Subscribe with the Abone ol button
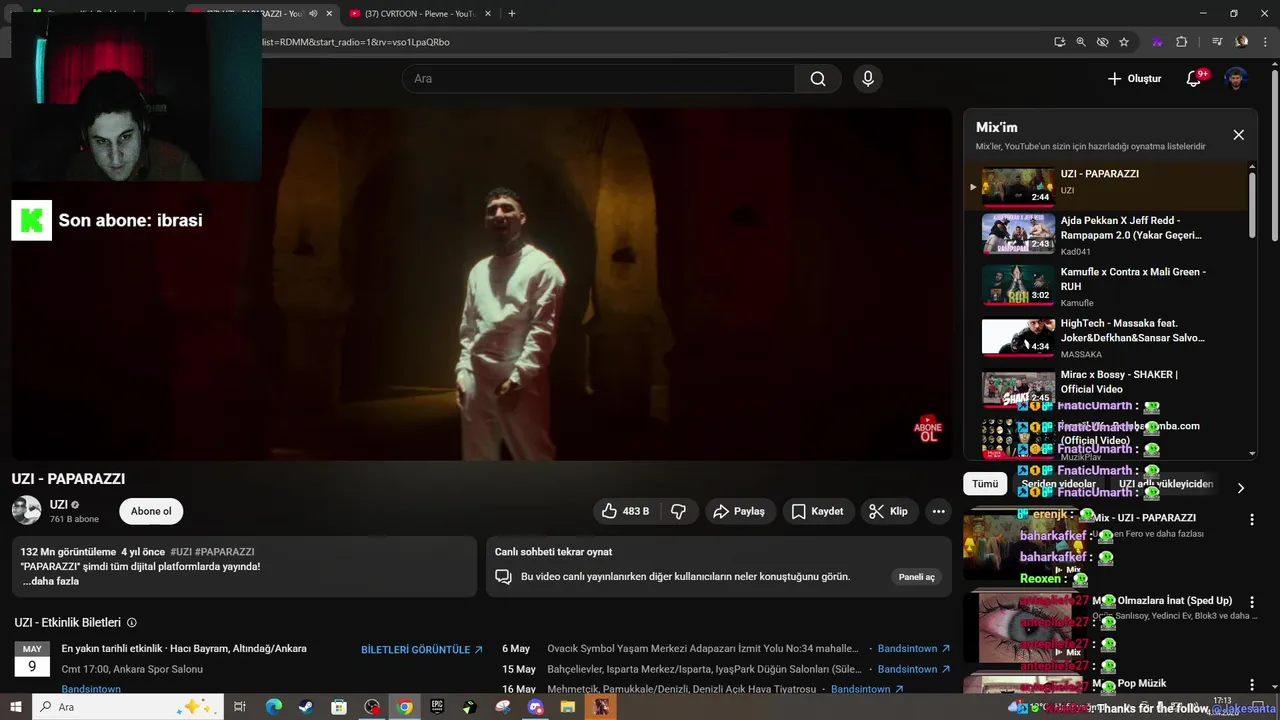Image resolution: width=1280 pixels, height=720 pixels. coord(151,511)
